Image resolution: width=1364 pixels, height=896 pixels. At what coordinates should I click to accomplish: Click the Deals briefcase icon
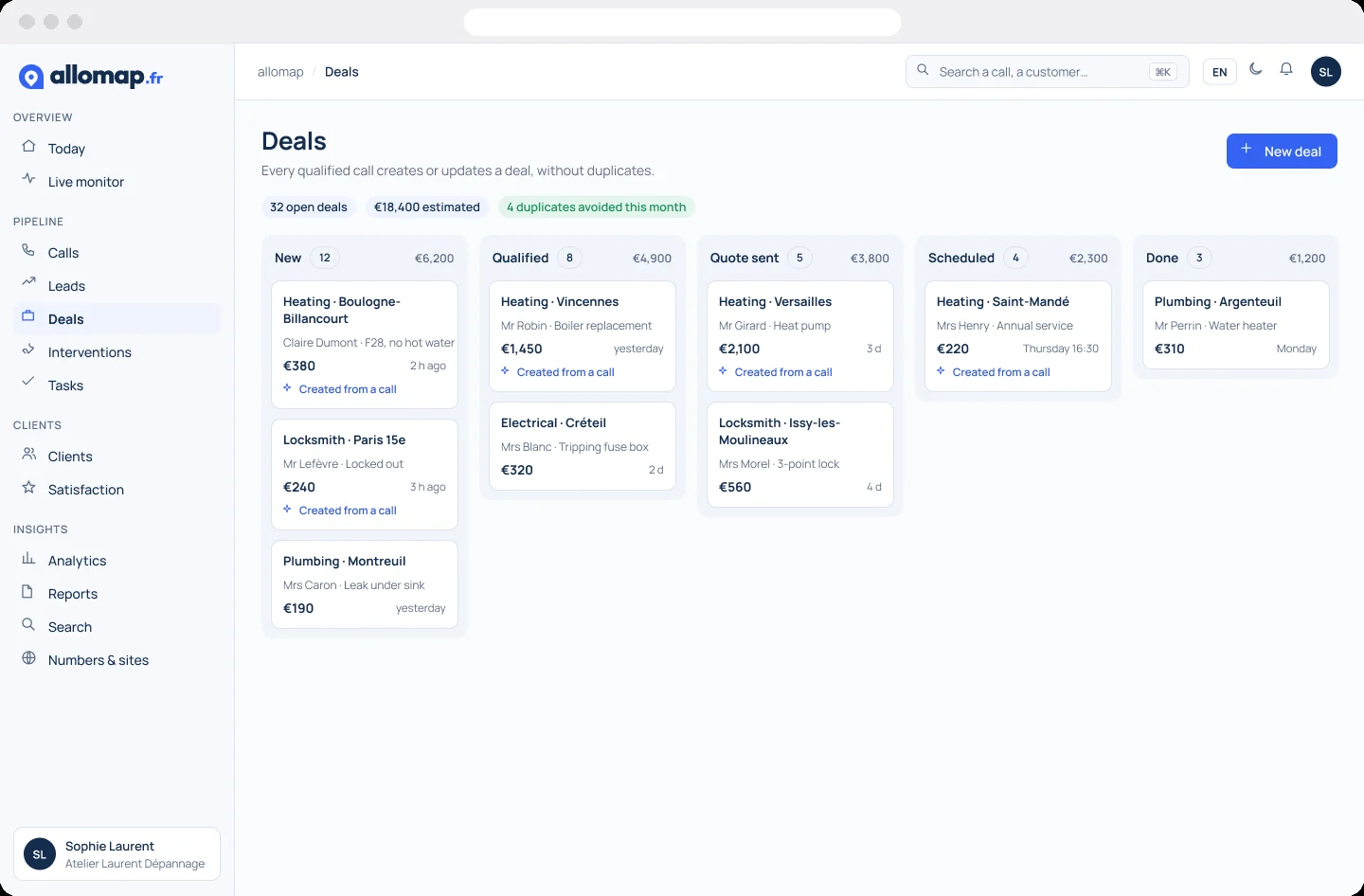(28, 316)
